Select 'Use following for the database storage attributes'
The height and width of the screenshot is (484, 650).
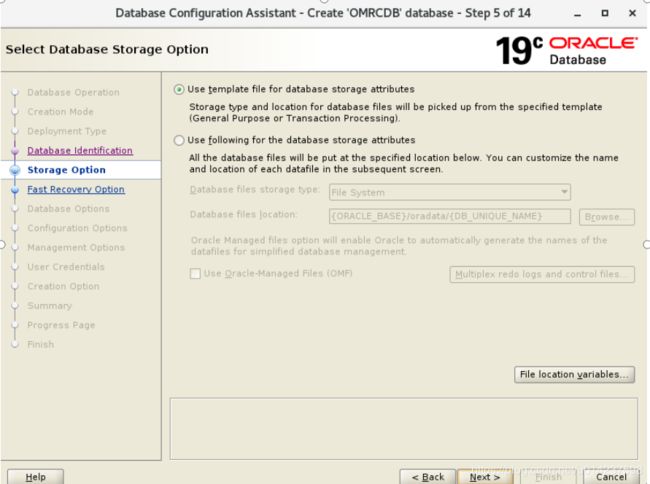click(x=179, y=140)
